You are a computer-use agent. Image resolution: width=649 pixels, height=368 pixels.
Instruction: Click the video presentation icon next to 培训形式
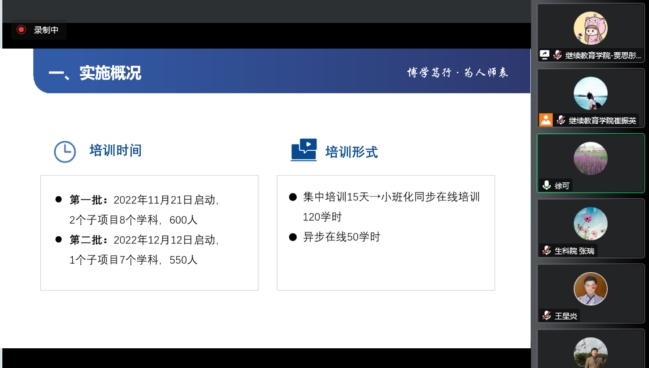(x=304, y=149)
